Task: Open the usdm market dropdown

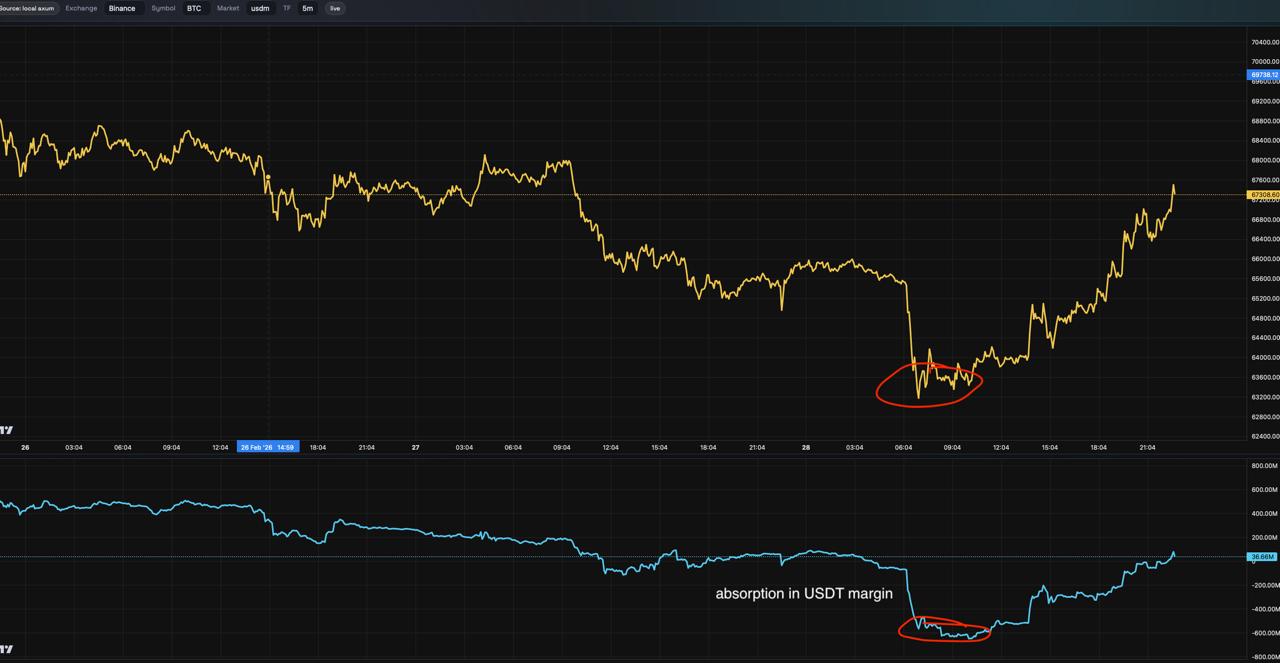Action: pyautogui.click(x=260, y=8)
